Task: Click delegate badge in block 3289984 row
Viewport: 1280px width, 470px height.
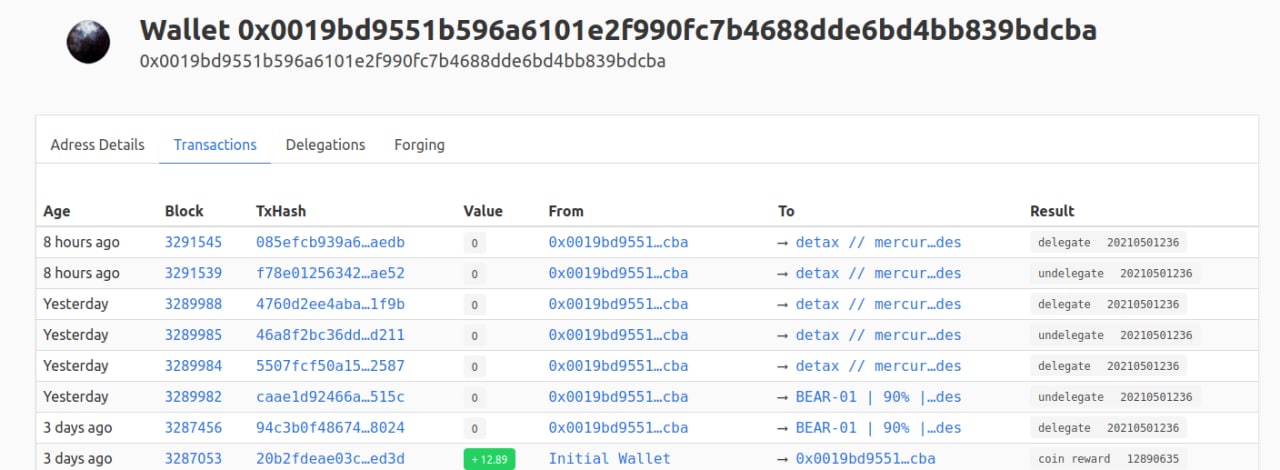Action: 1064,366
